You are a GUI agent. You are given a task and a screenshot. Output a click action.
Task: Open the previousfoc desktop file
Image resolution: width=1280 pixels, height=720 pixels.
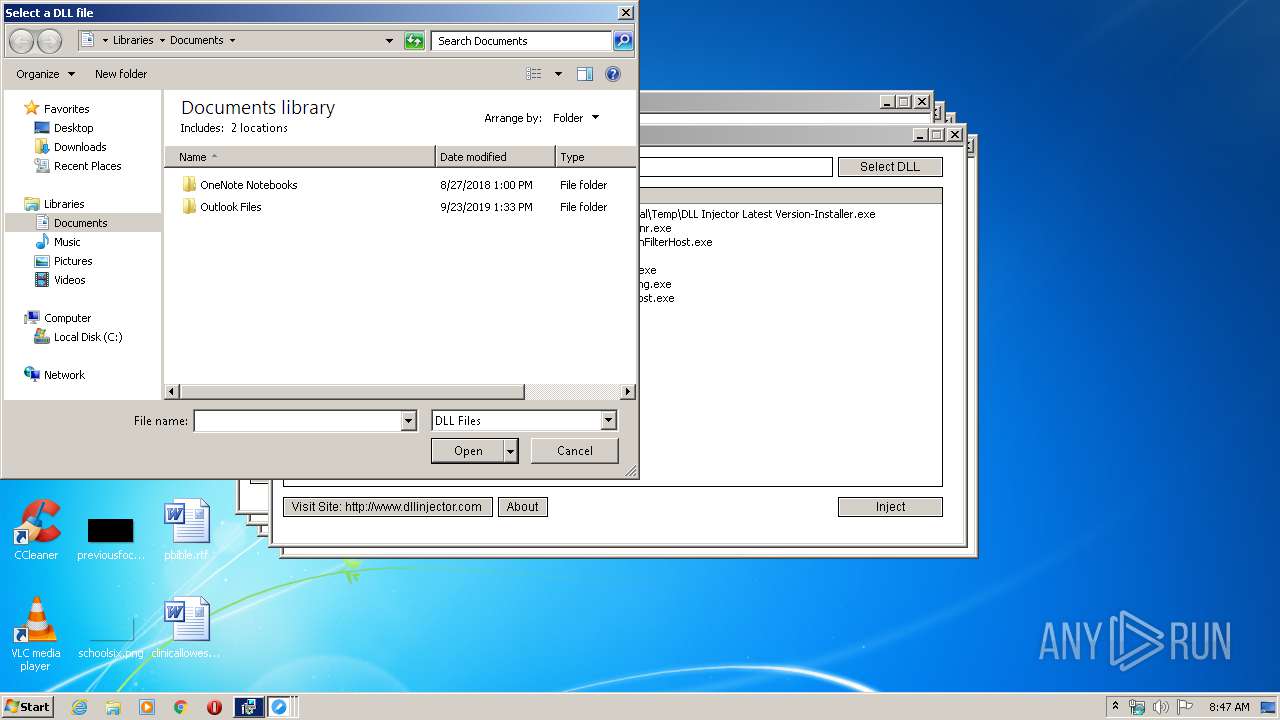[110, 538]
